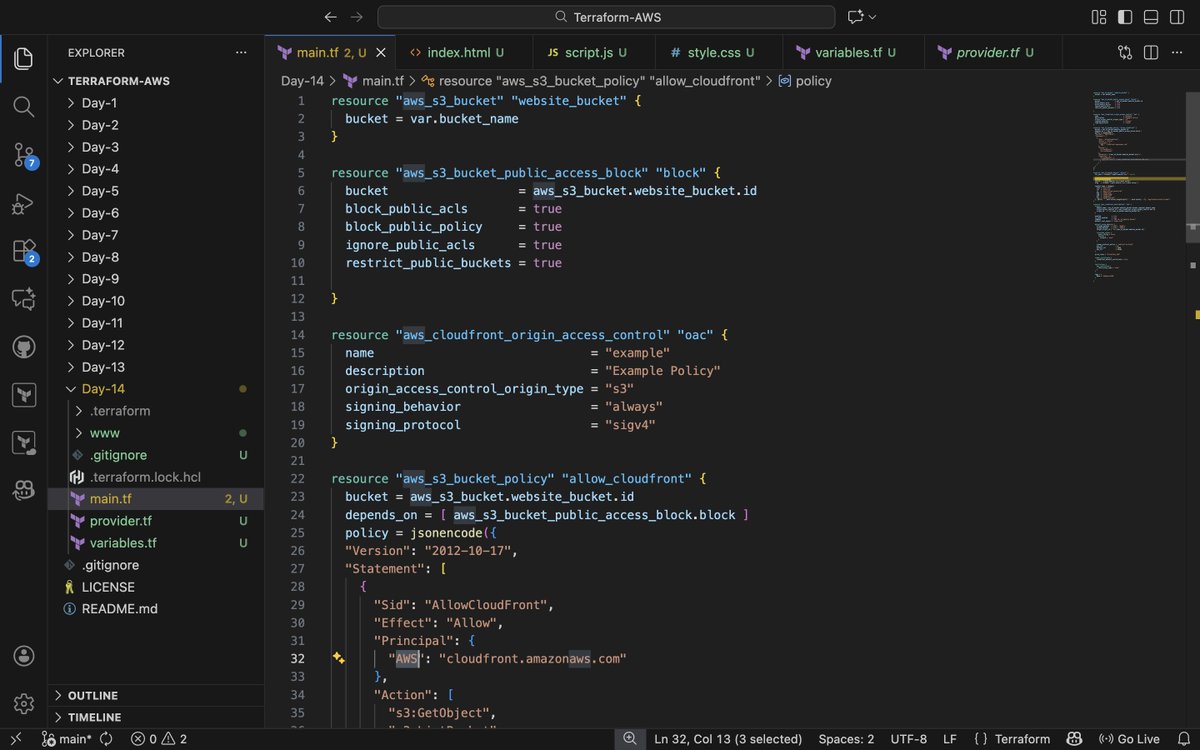Collapse the TERRAFORM-AWS root folder
The image size is (1200, 750).
tap(59, 81)
